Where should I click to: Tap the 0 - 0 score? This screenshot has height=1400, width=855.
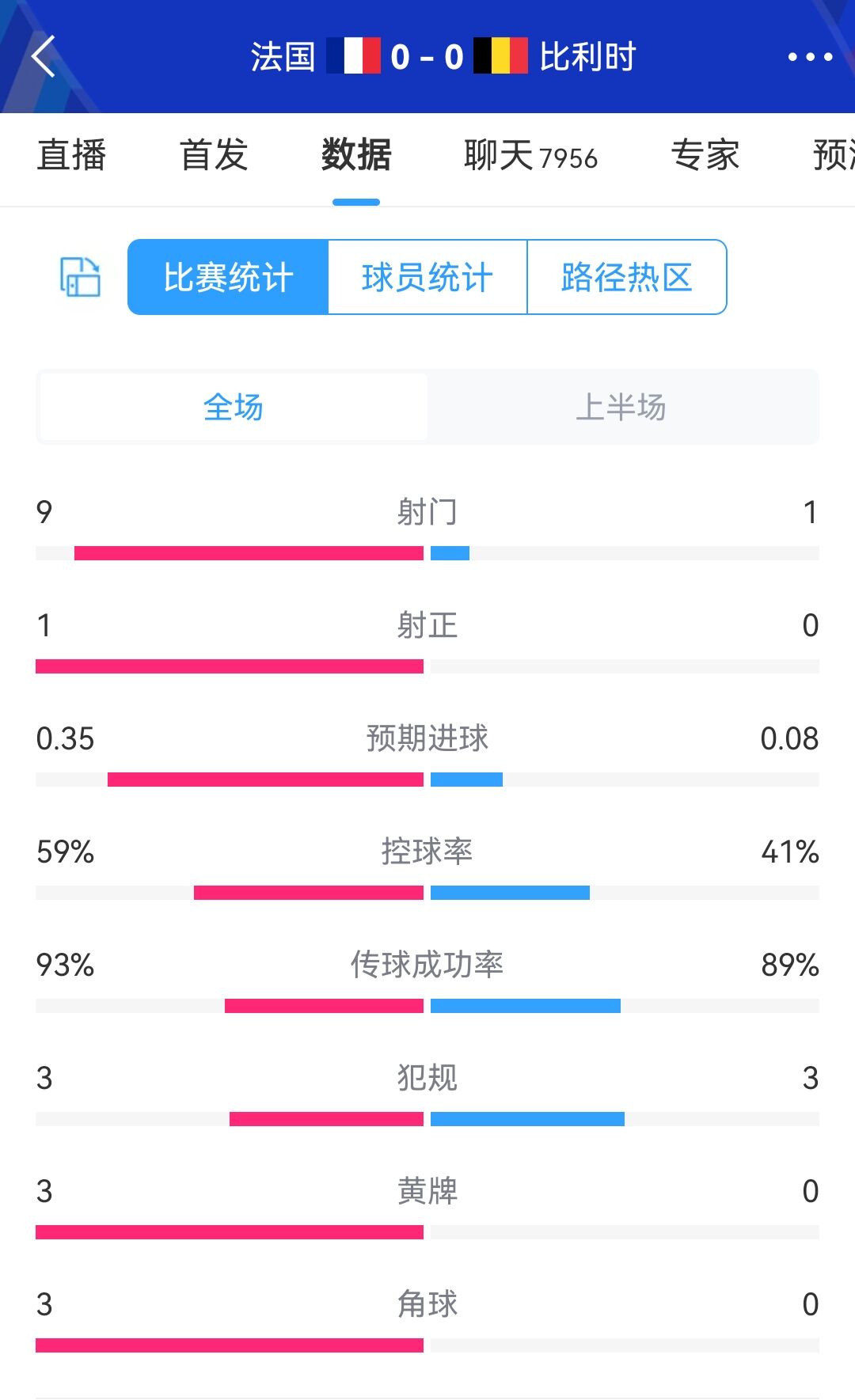pos(427,57)
